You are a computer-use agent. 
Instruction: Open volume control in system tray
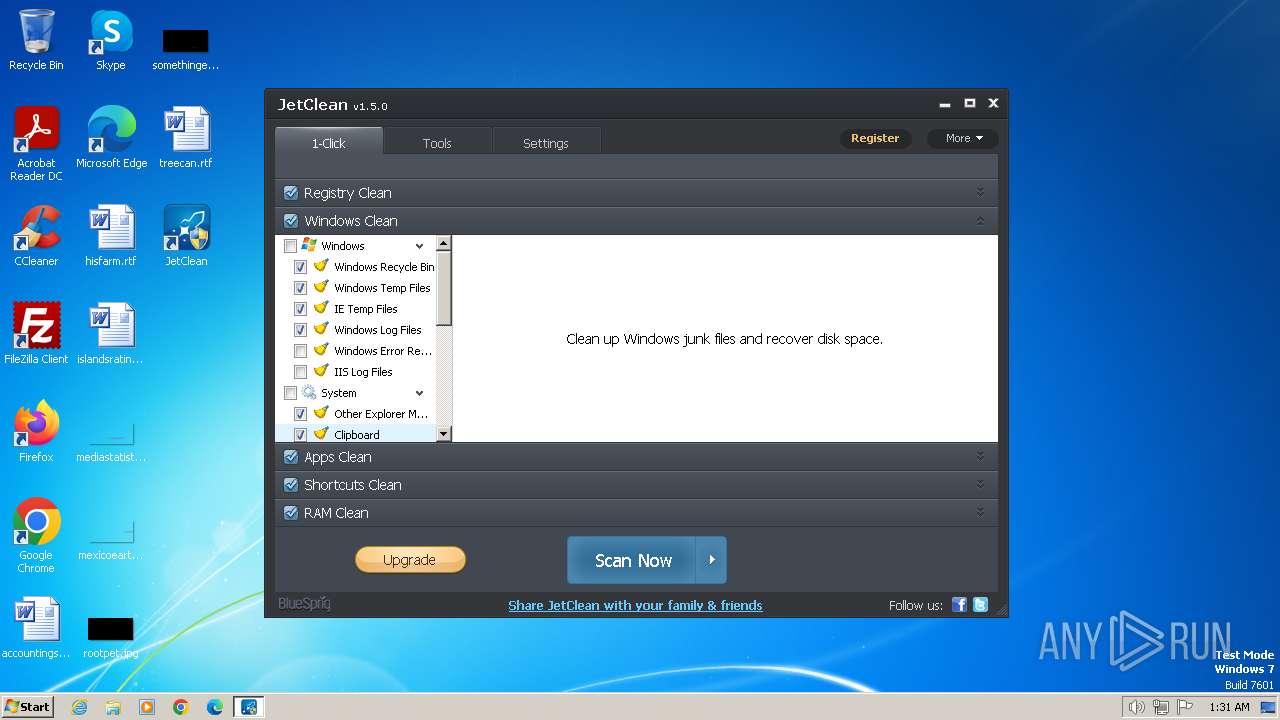click(1136, 707)
